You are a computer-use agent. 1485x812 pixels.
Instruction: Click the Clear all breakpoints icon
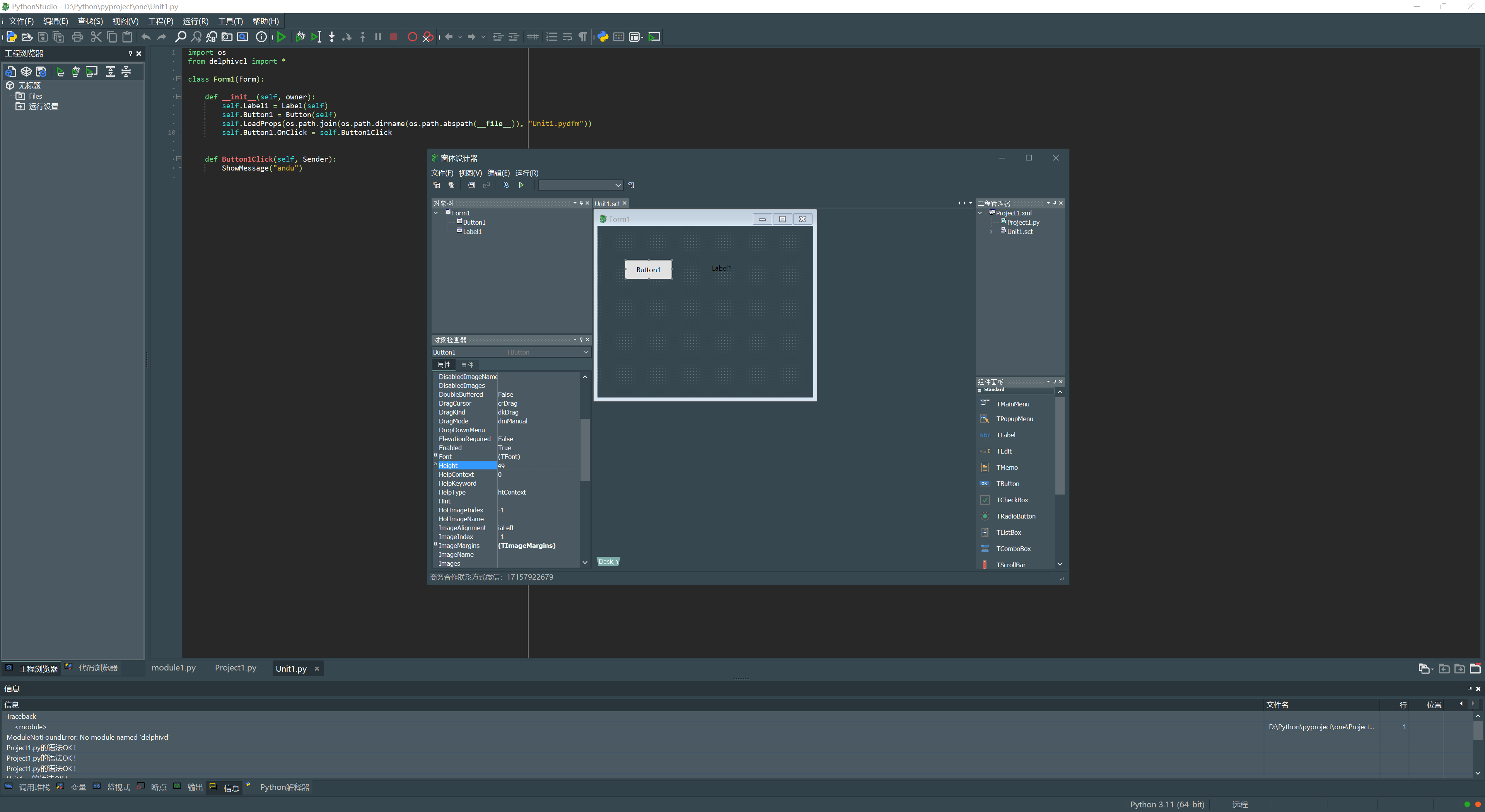coord(428,37)
